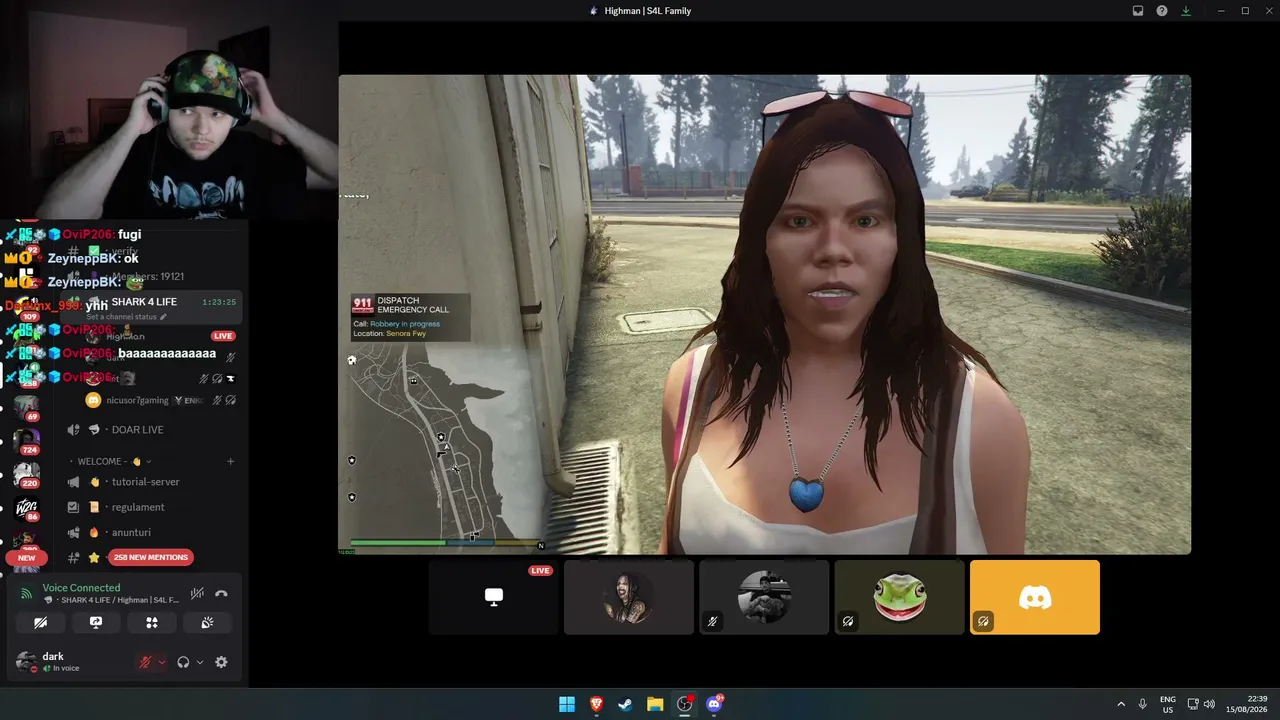Select the black-and-white photo participant tile
This screenshot has width=1280, height=720.
764,597
